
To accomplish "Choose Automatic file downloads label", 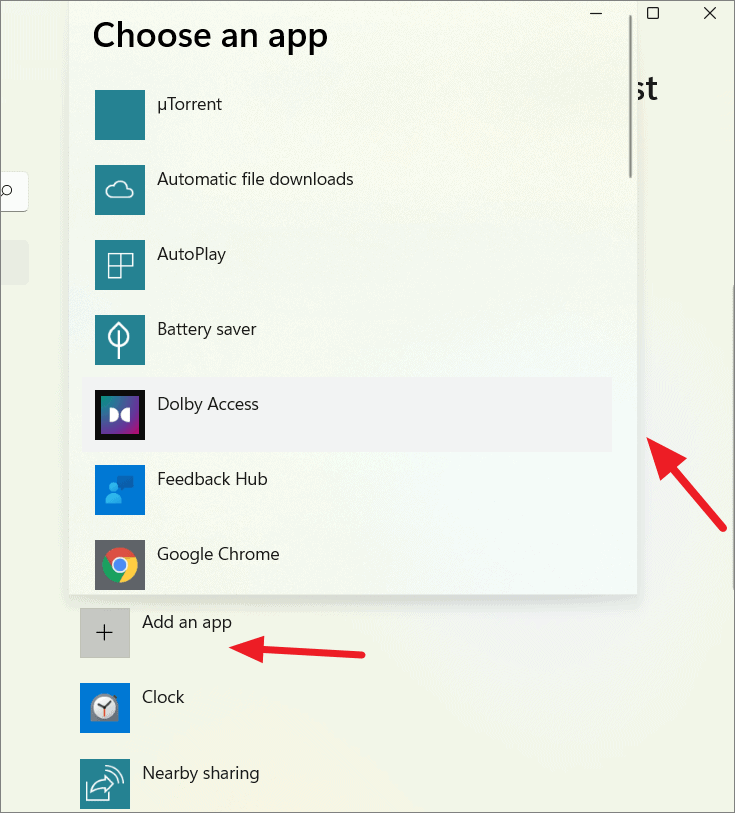I will [x=255, y=179].
